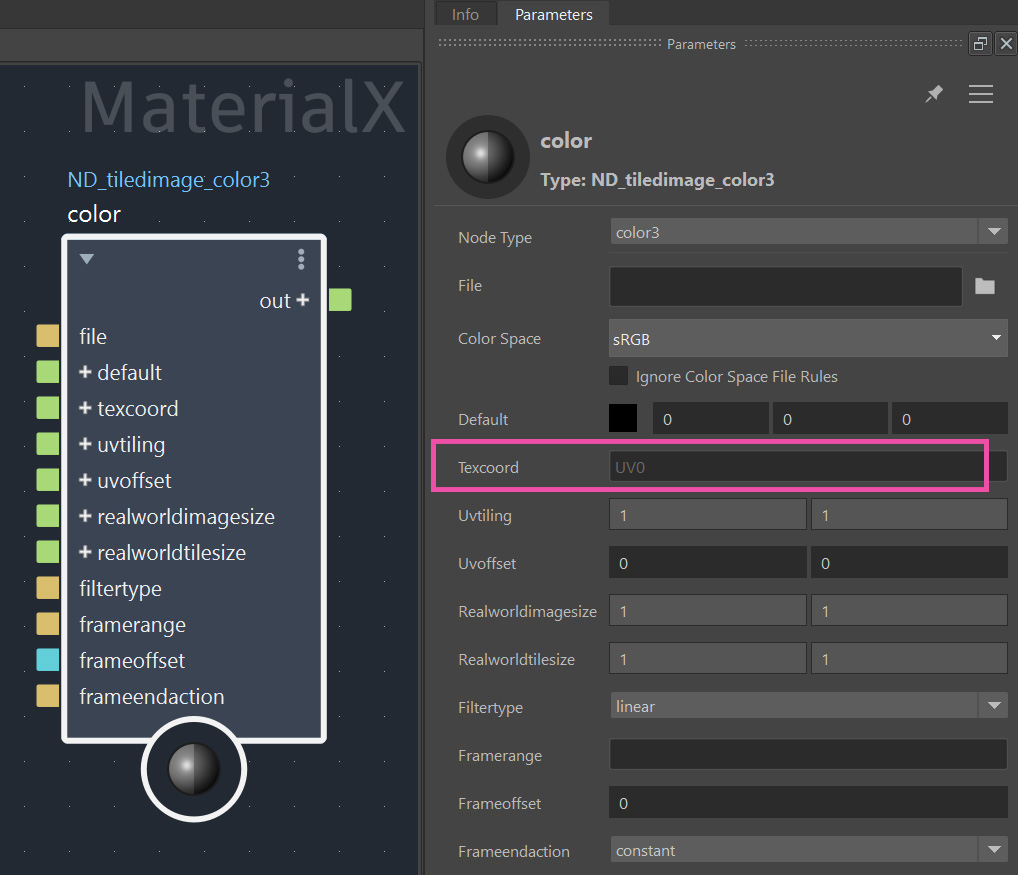Click the first Default value field

pyautogui.click(x=710, y=419)
